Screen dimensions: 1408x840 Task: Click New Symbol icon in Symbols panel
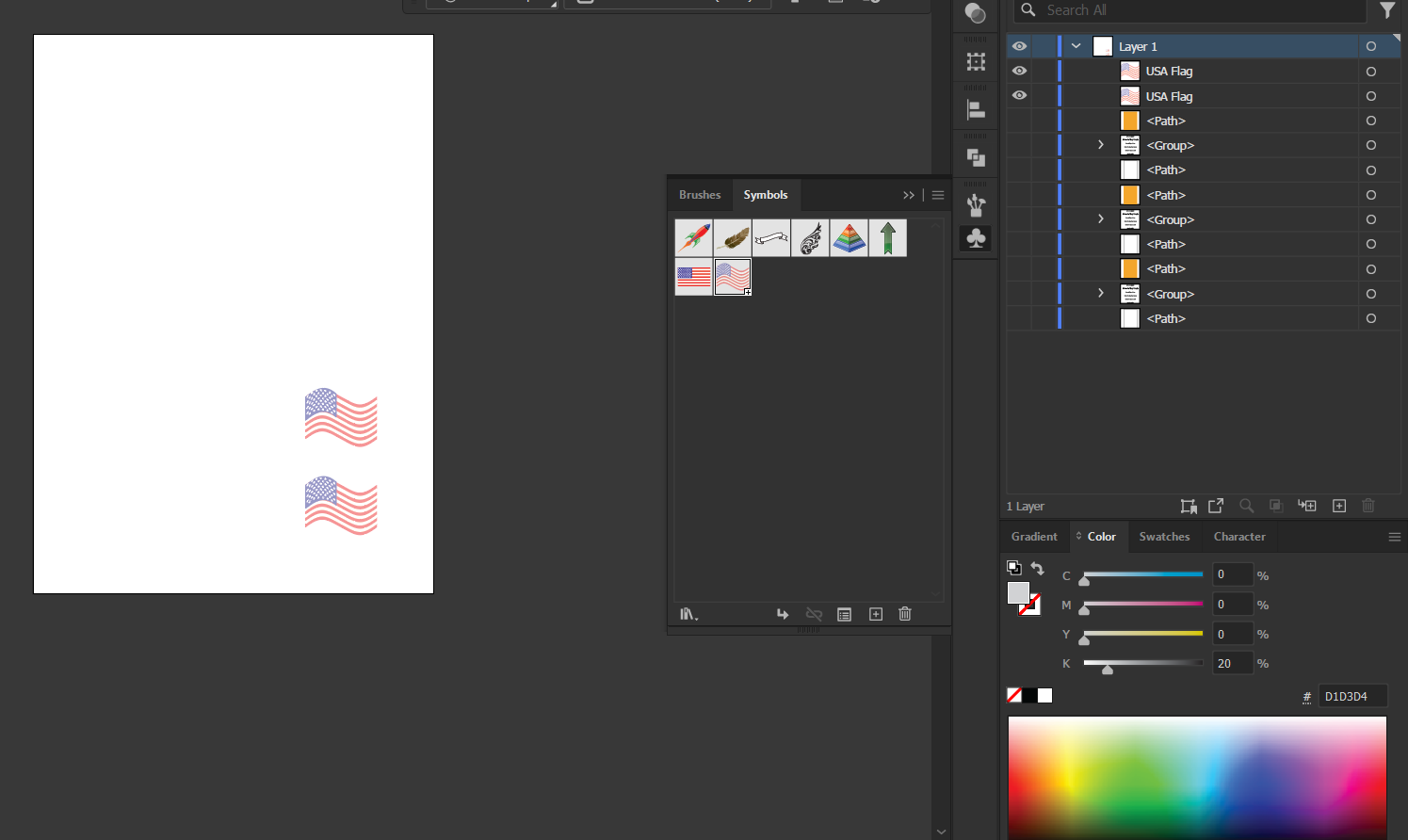point(876,614)
